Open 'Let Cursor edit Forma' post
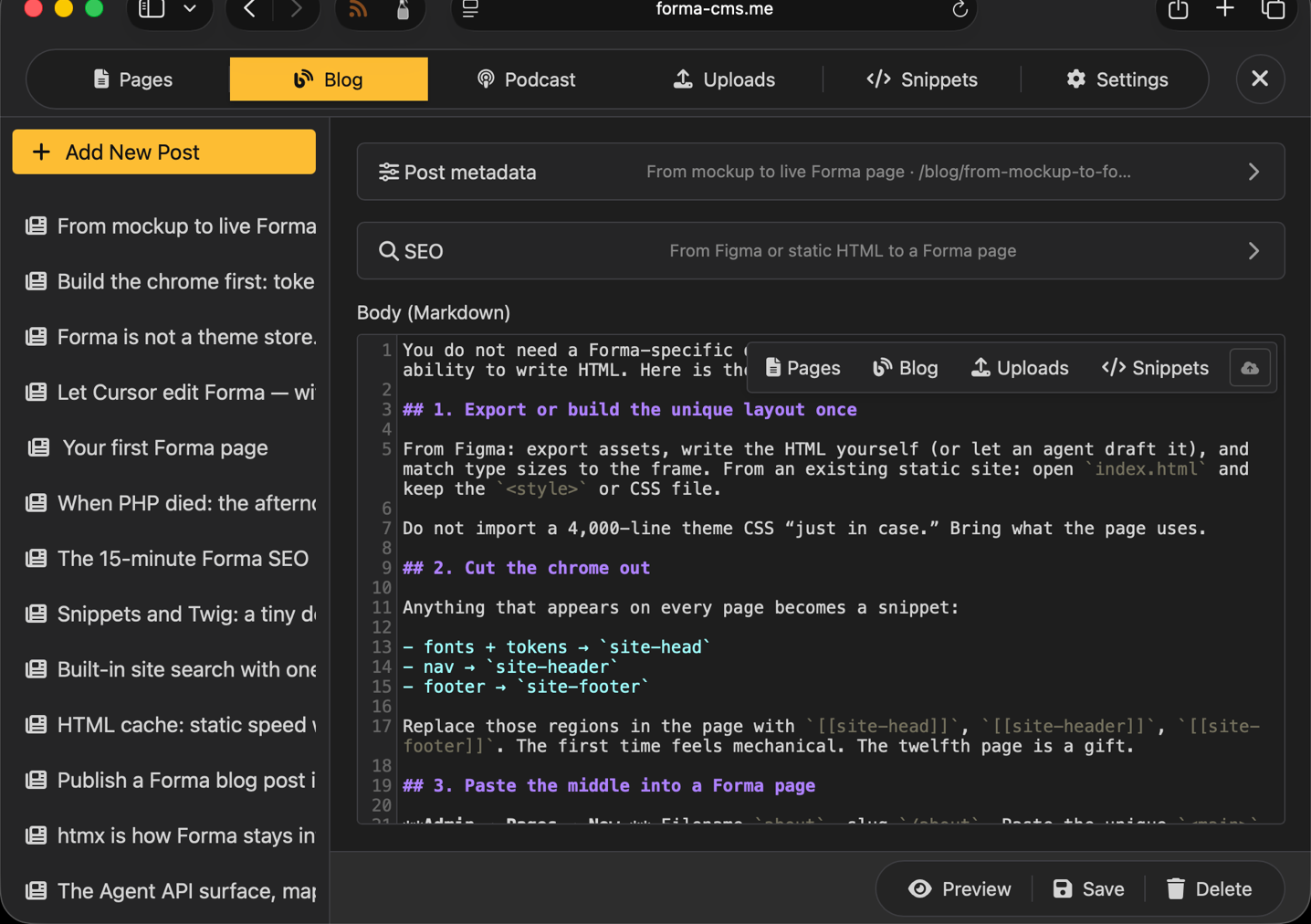Screen dimensions: 1311x924 pyautogui.click(x=171, y=393)
